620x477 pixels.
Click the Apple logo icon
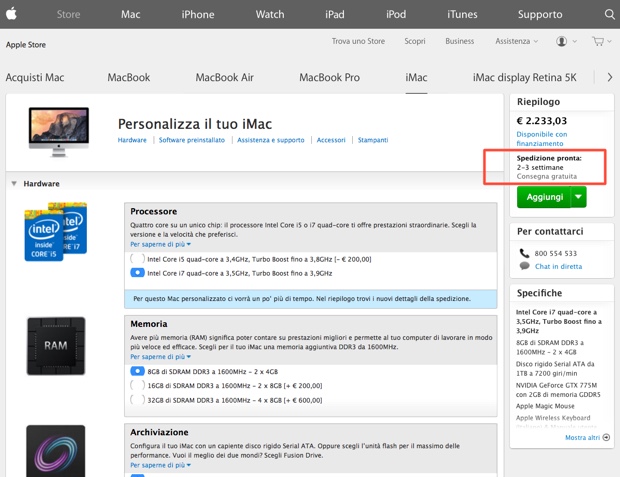point(11,14)
